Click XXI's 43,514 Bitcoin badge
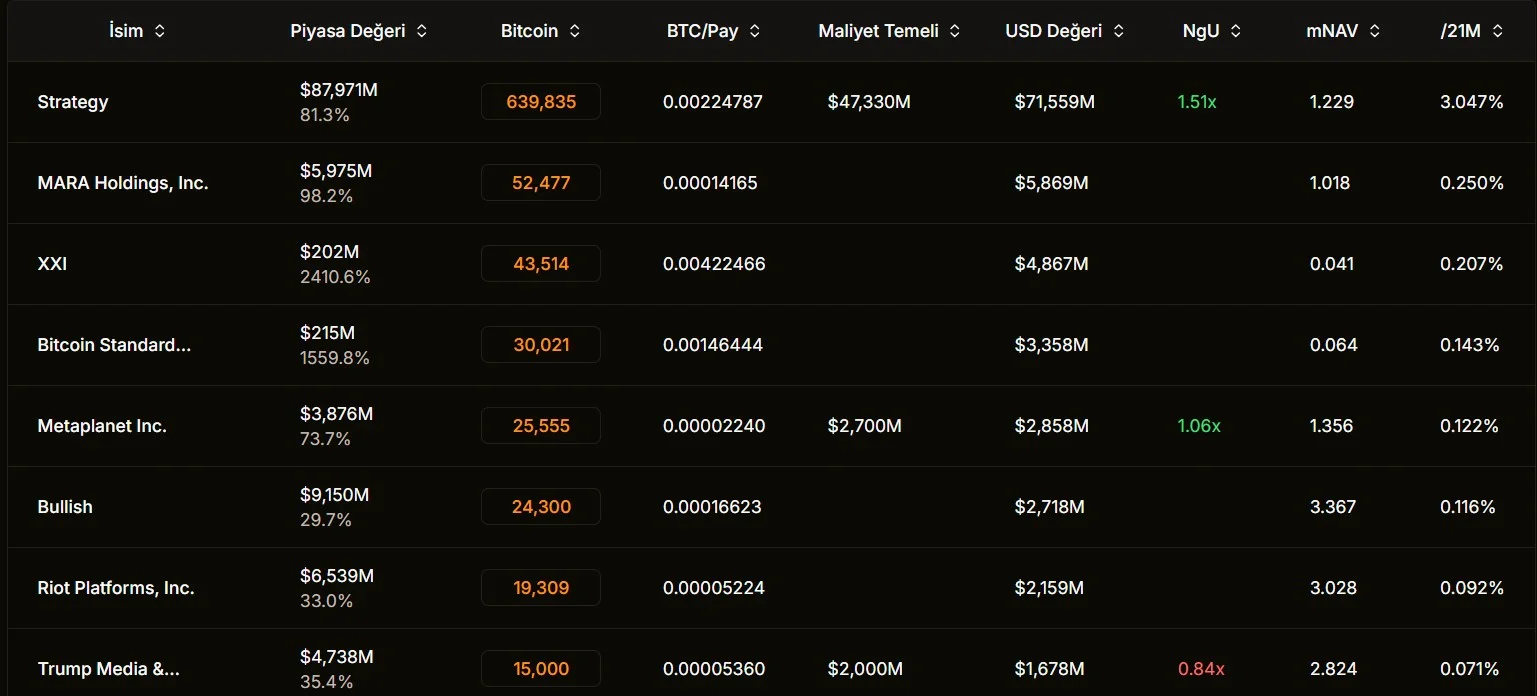Viewport: 1537px width, 696px height. (541, 264)
